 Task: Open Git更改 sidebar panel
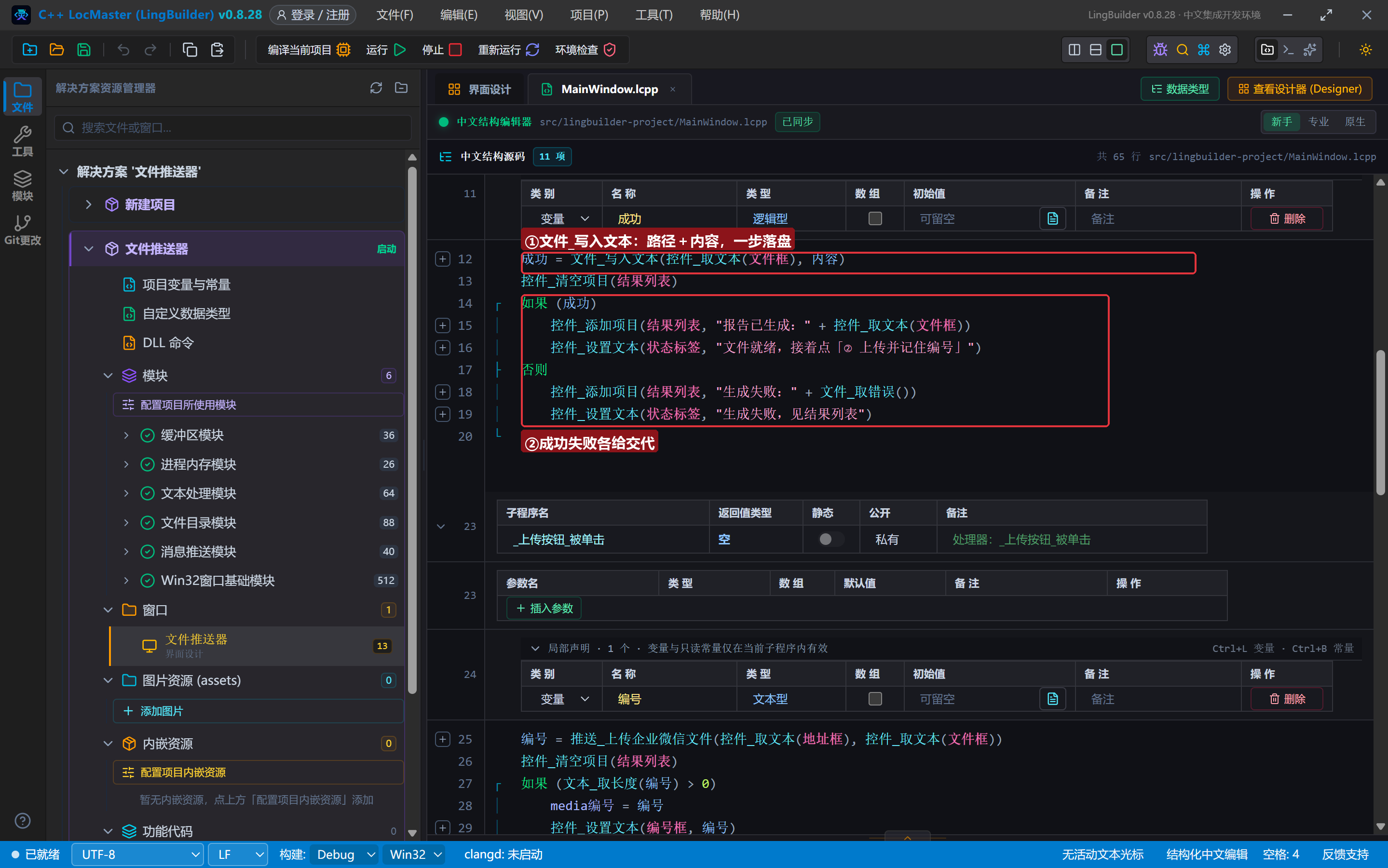pos(22,230)
